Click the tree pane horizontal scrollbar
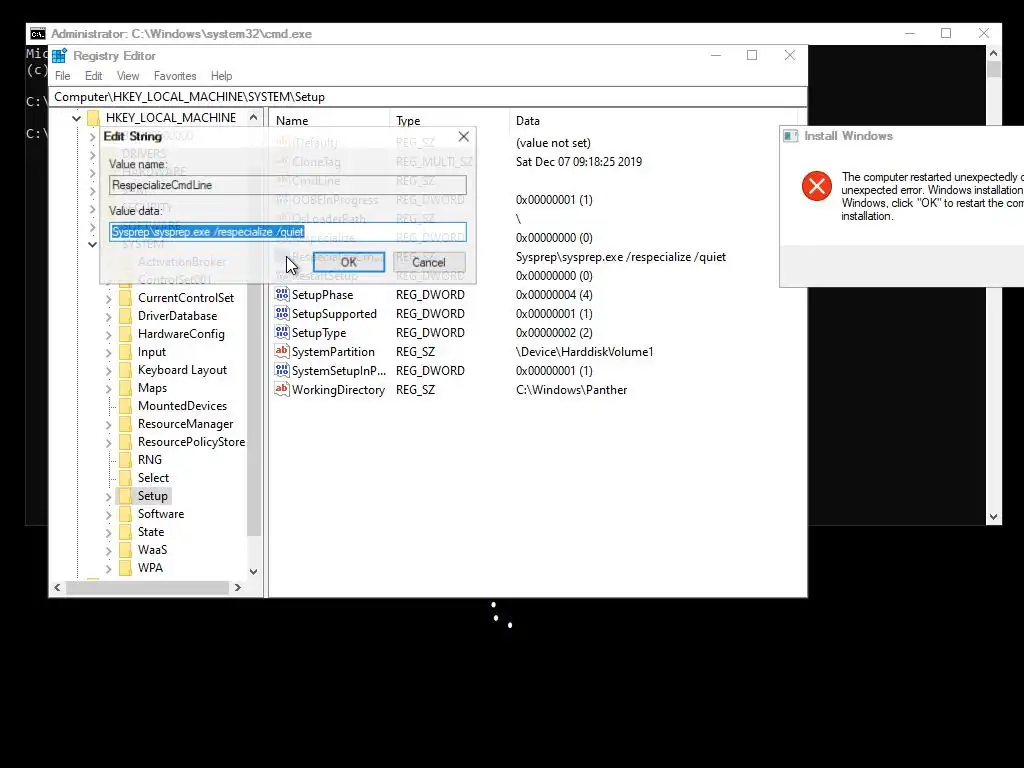 pyautogui.click(x=148, y=588)
